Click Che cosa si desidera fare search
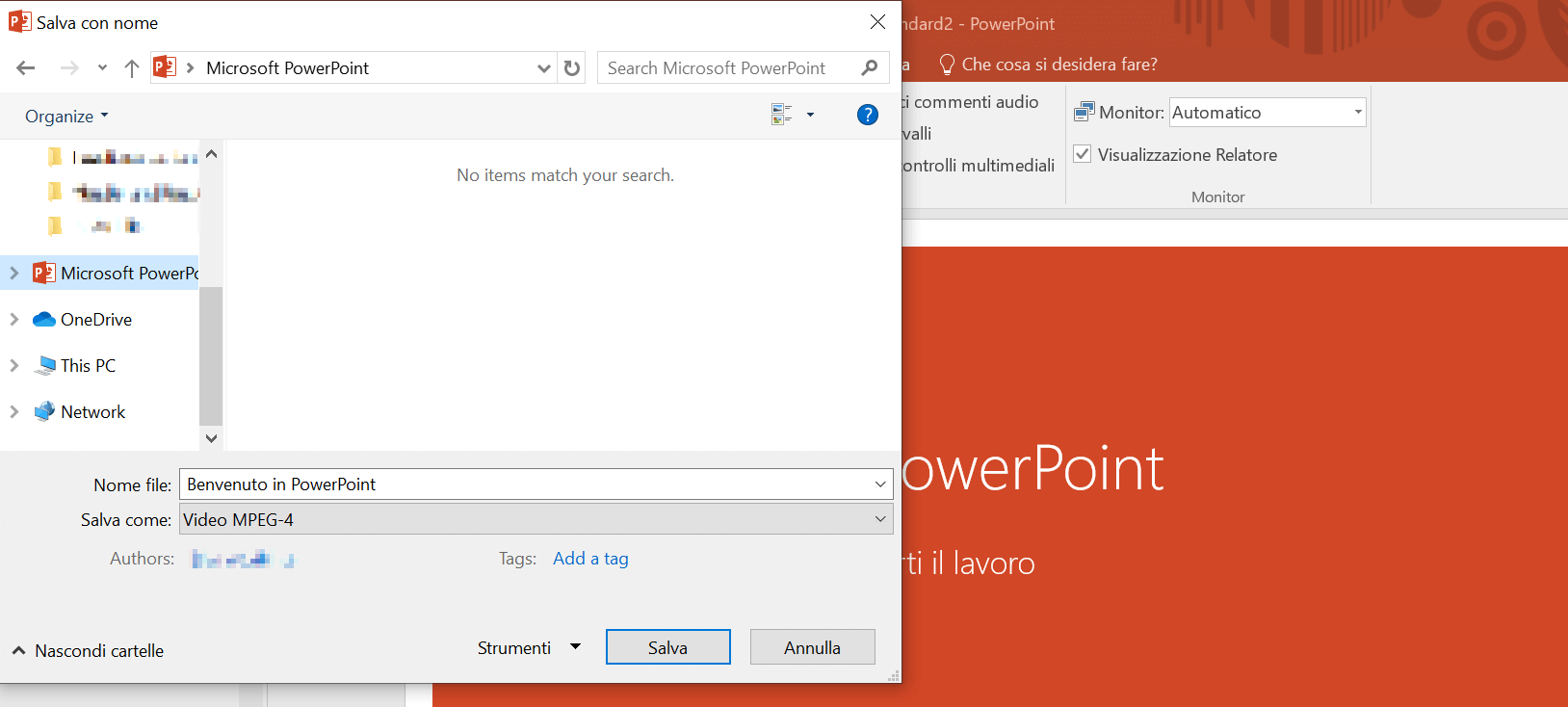 (x=1059, y=65)
